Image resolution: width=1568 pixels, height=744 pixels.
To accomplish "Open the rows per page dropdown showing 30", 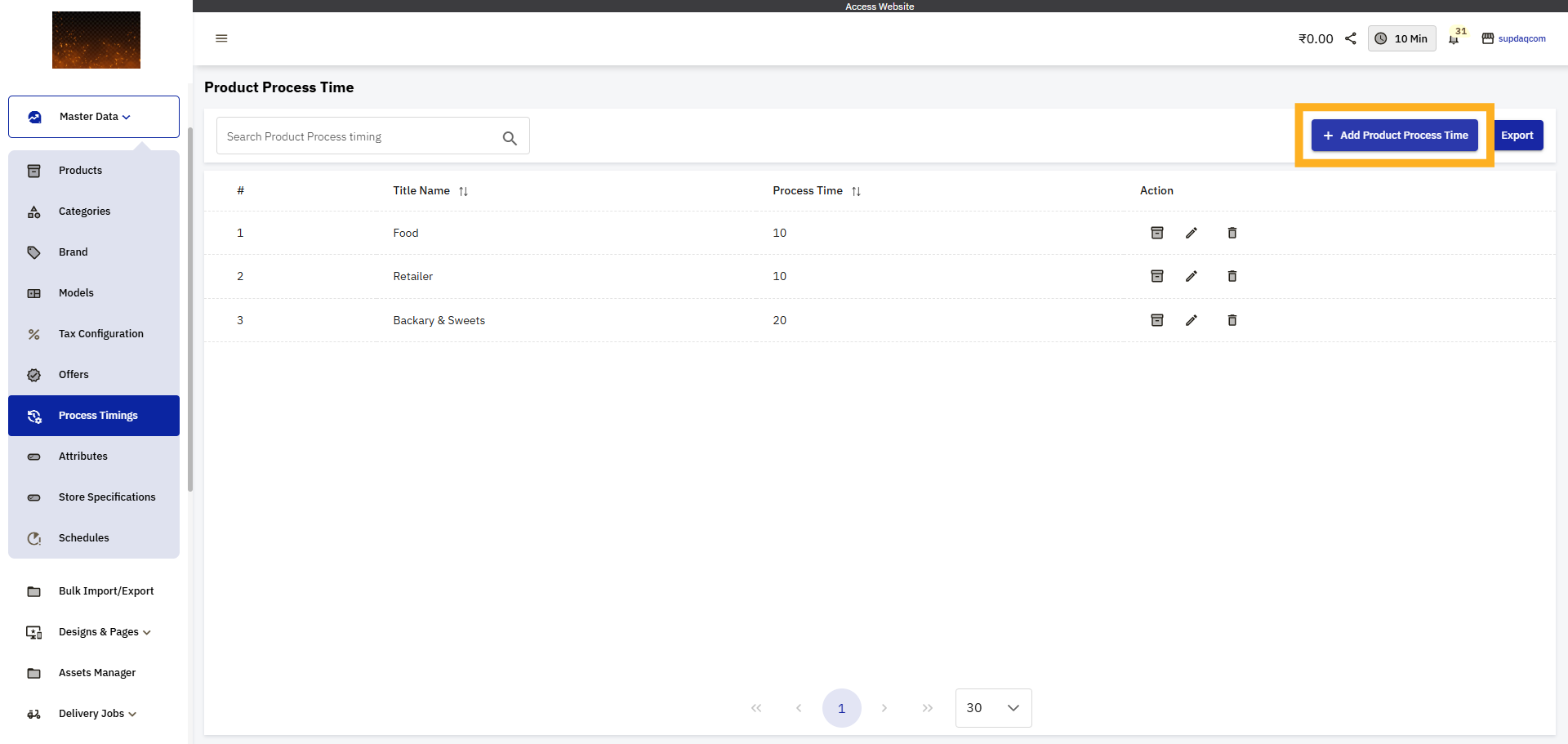I will 993,708.
